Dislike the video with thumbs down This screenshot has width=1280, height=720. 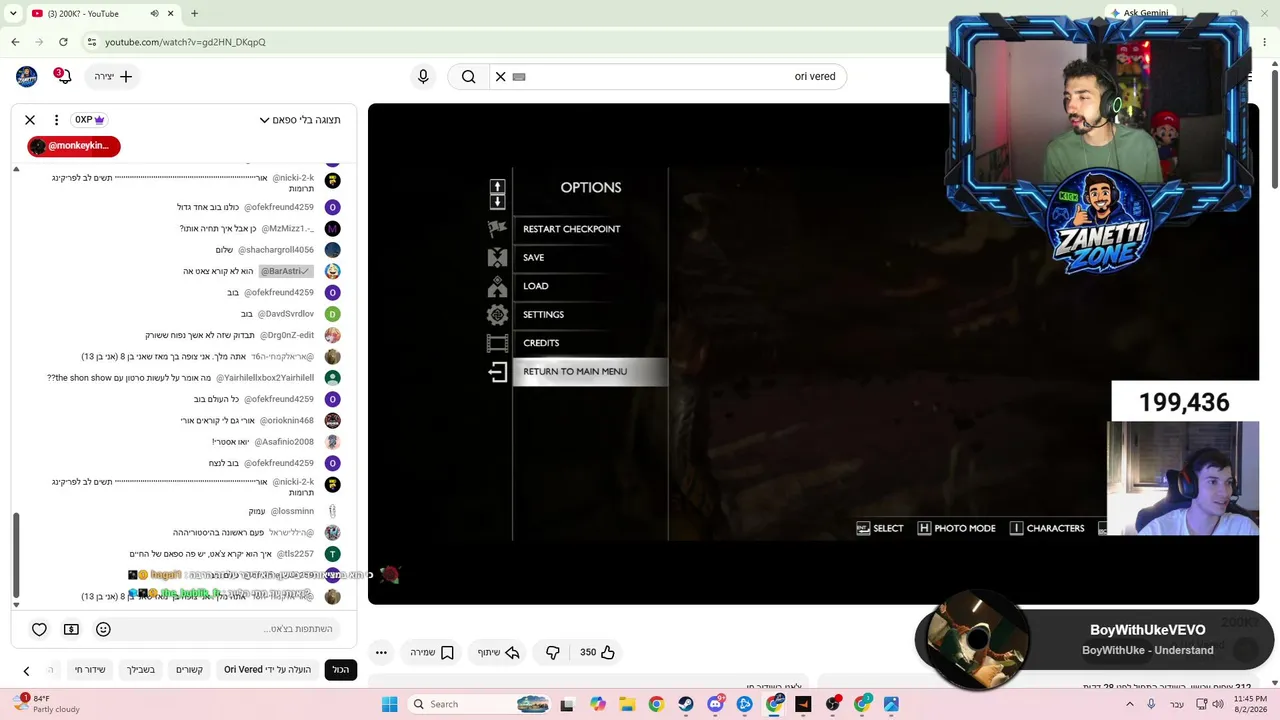[553, 652]
